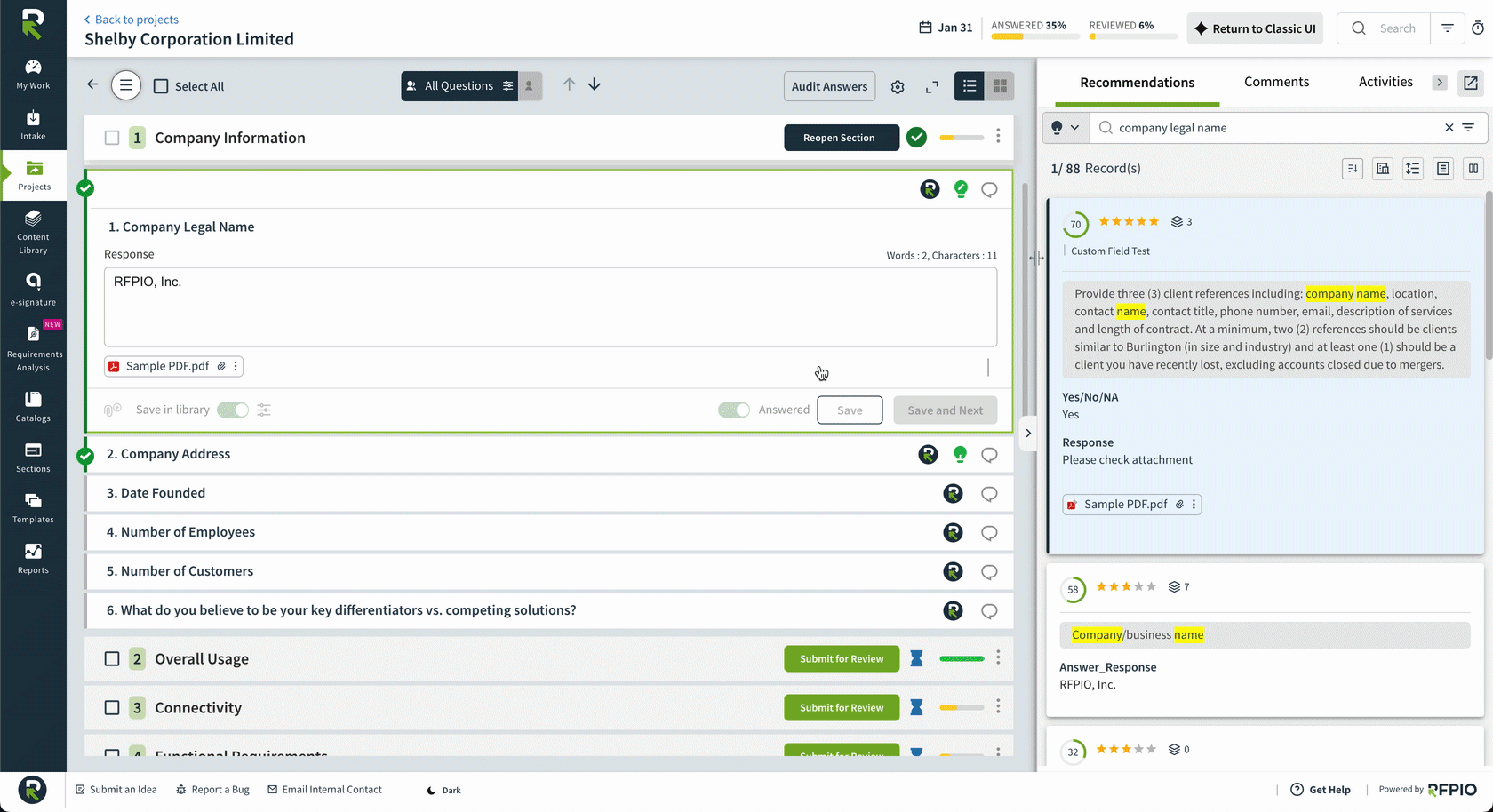The height and width of the screenshot is (812, 1493).
Task: Open Projects in sidebar
Action: tap(33, 176)
